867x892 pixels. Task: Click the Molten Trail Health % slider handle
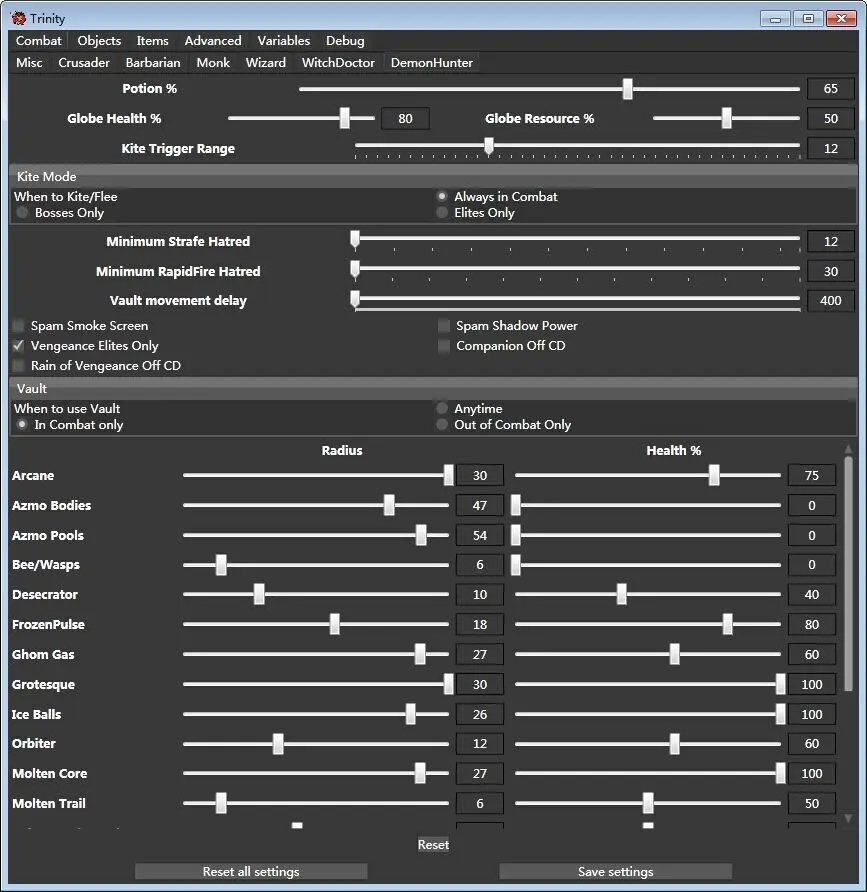tap(648, 803)
